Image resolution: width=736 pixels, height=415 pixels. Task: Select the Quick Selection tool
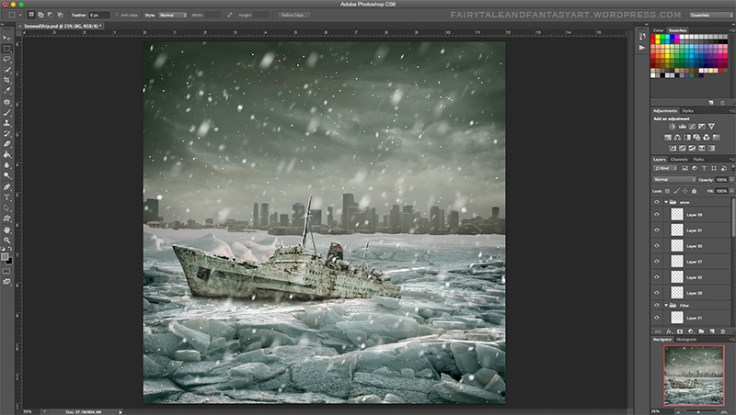pyautogui.click(x=7, y=69)
